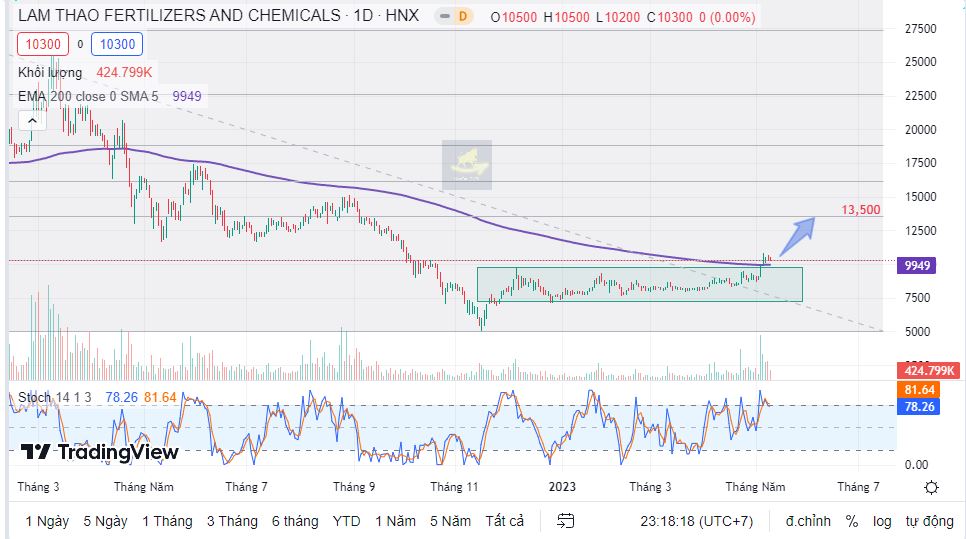966x539 pixels.
Task: Select the Tất cả time range
Action: (x=505, y=521)
